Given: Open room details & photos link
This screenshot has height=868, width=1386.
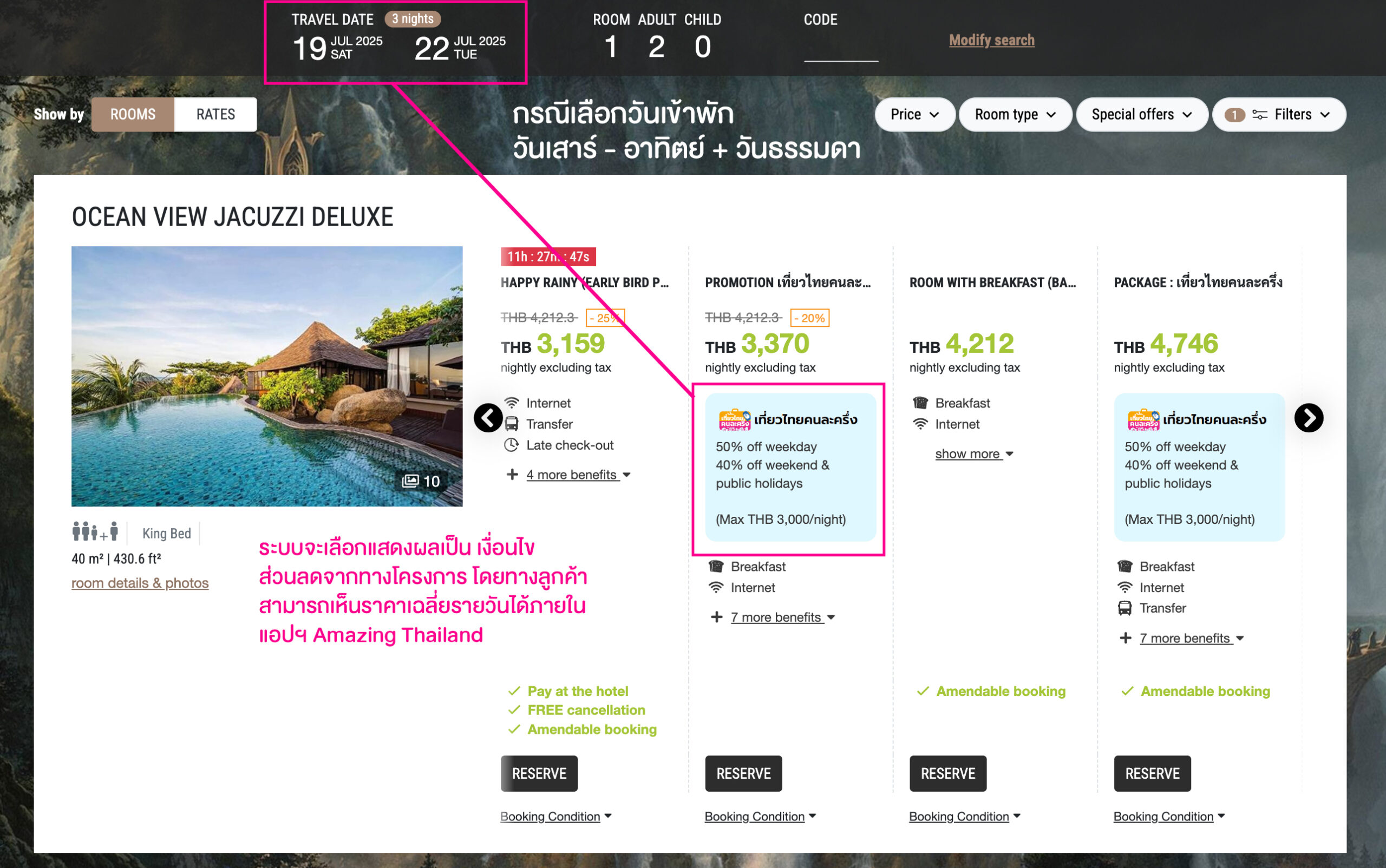Looking at the screenshot, I should (x=140, y=583).
